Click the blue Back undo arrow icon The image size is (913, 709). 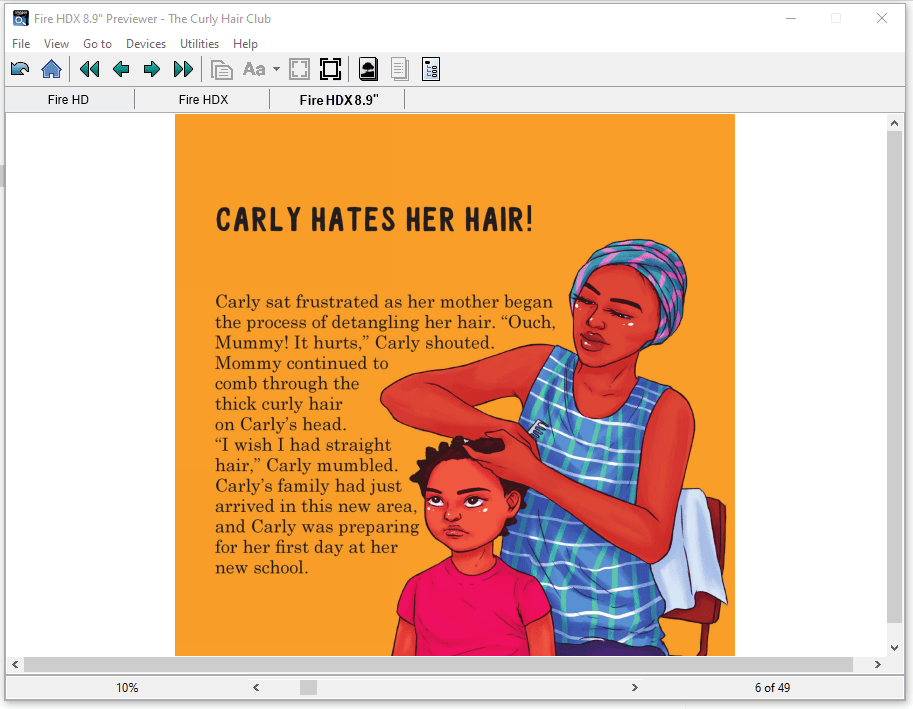pos(20,69)
